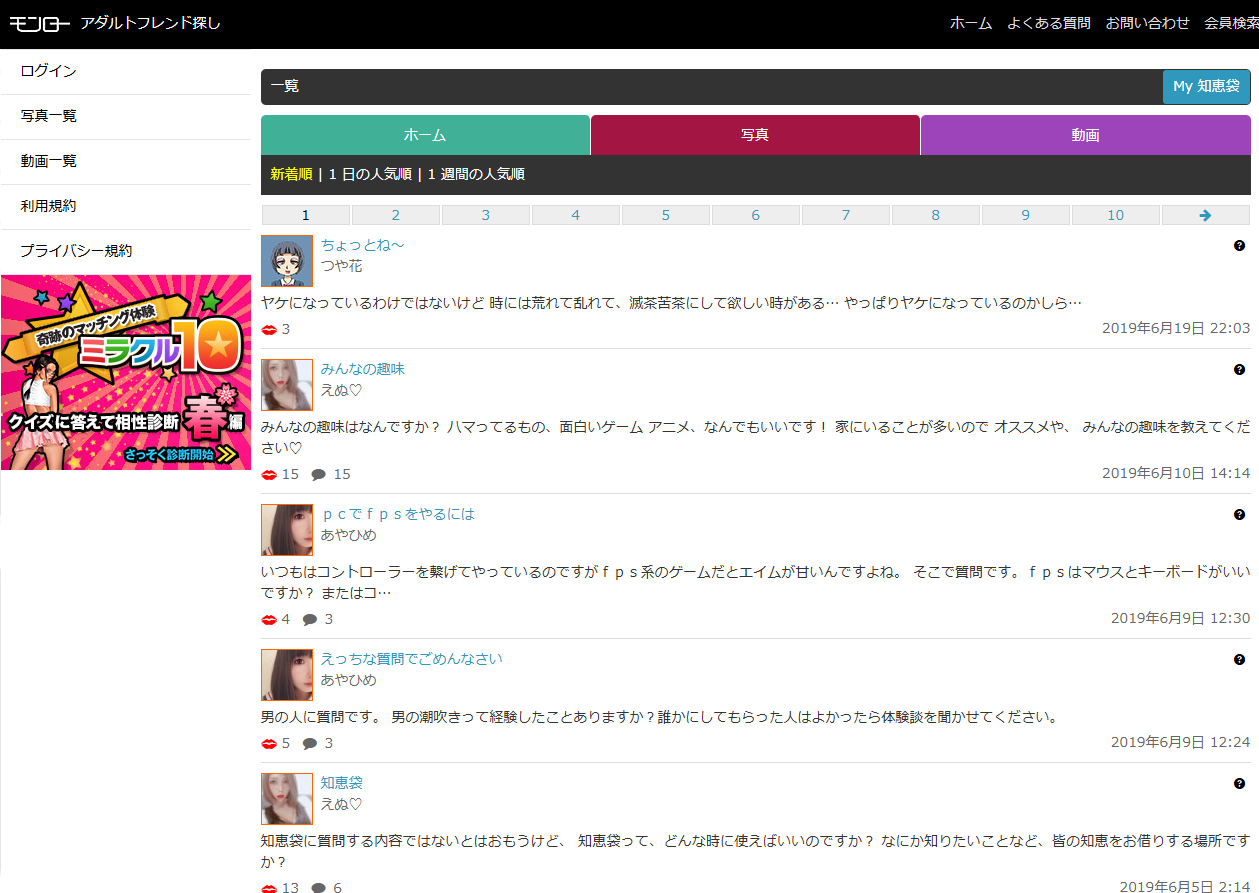Go to page 7
Viewport: 1259px width, 893px height.
[x=846, y=215]
